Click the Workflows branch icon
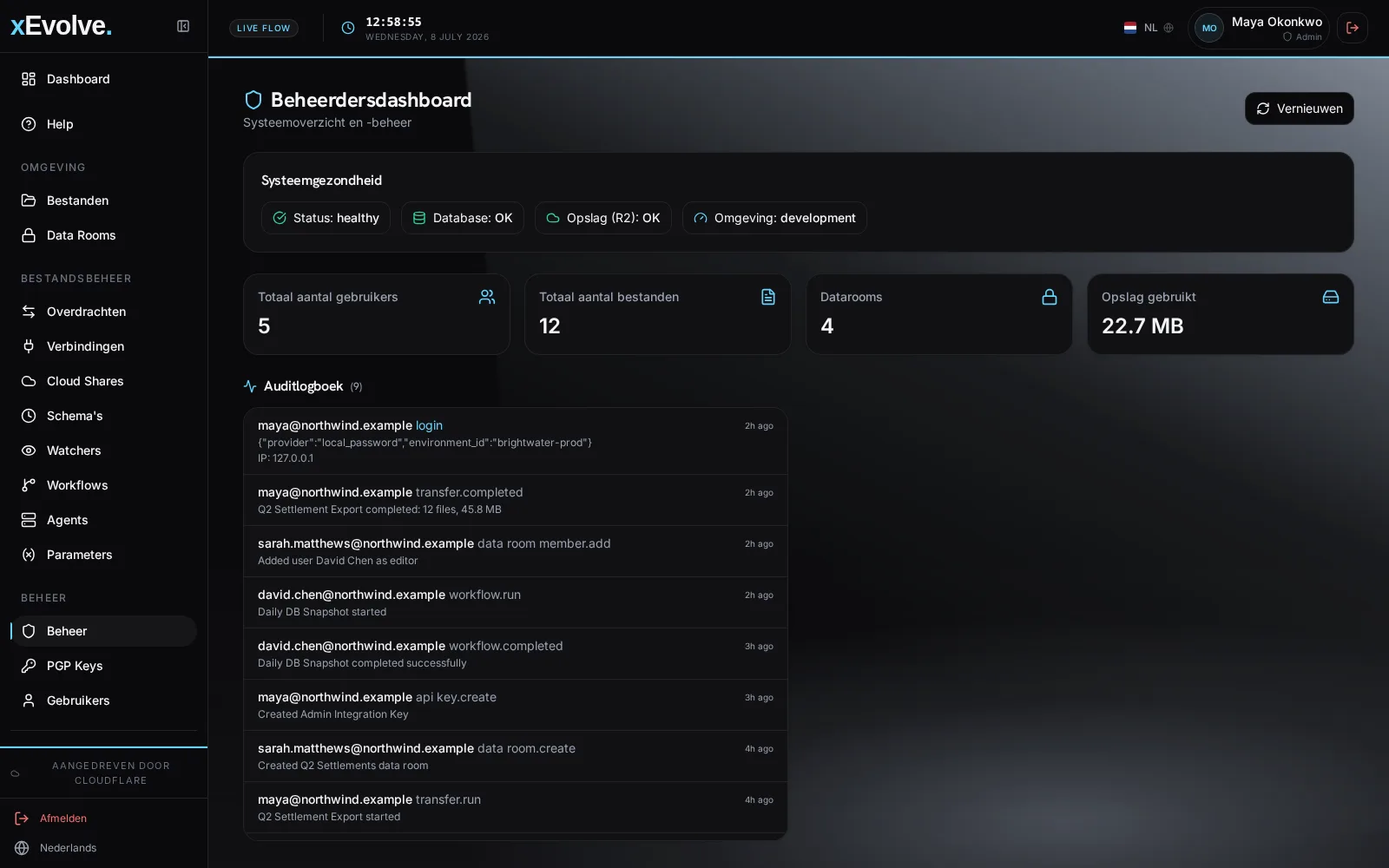This screenshot has height=868, width=1389. (29, 485)
